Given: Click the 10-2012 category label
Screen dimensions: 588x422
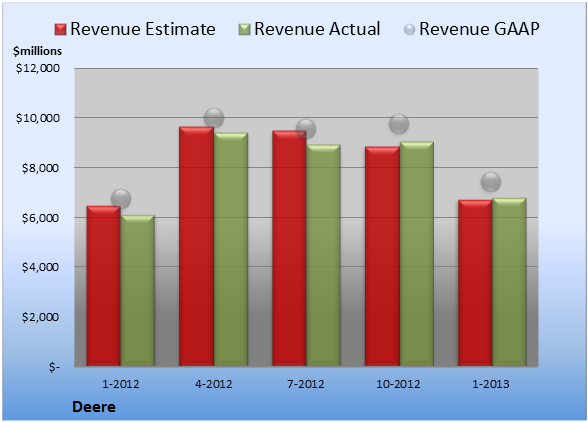Looking at the screenshot, I should pos(398,384).
